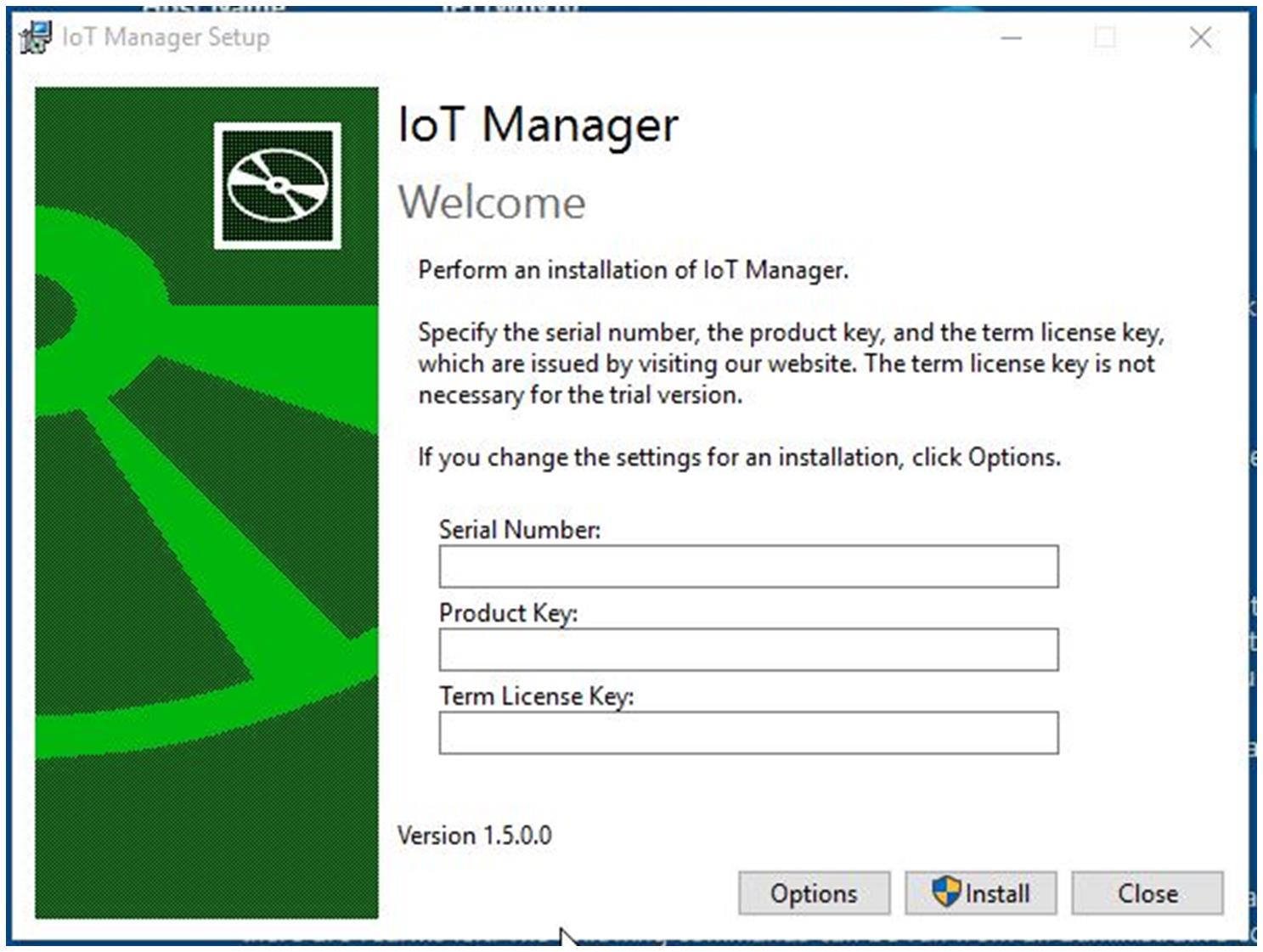Screen dimensions: 1263x952
Task: Click the disc logo in the green banner
Action: (x=277, y=185)
